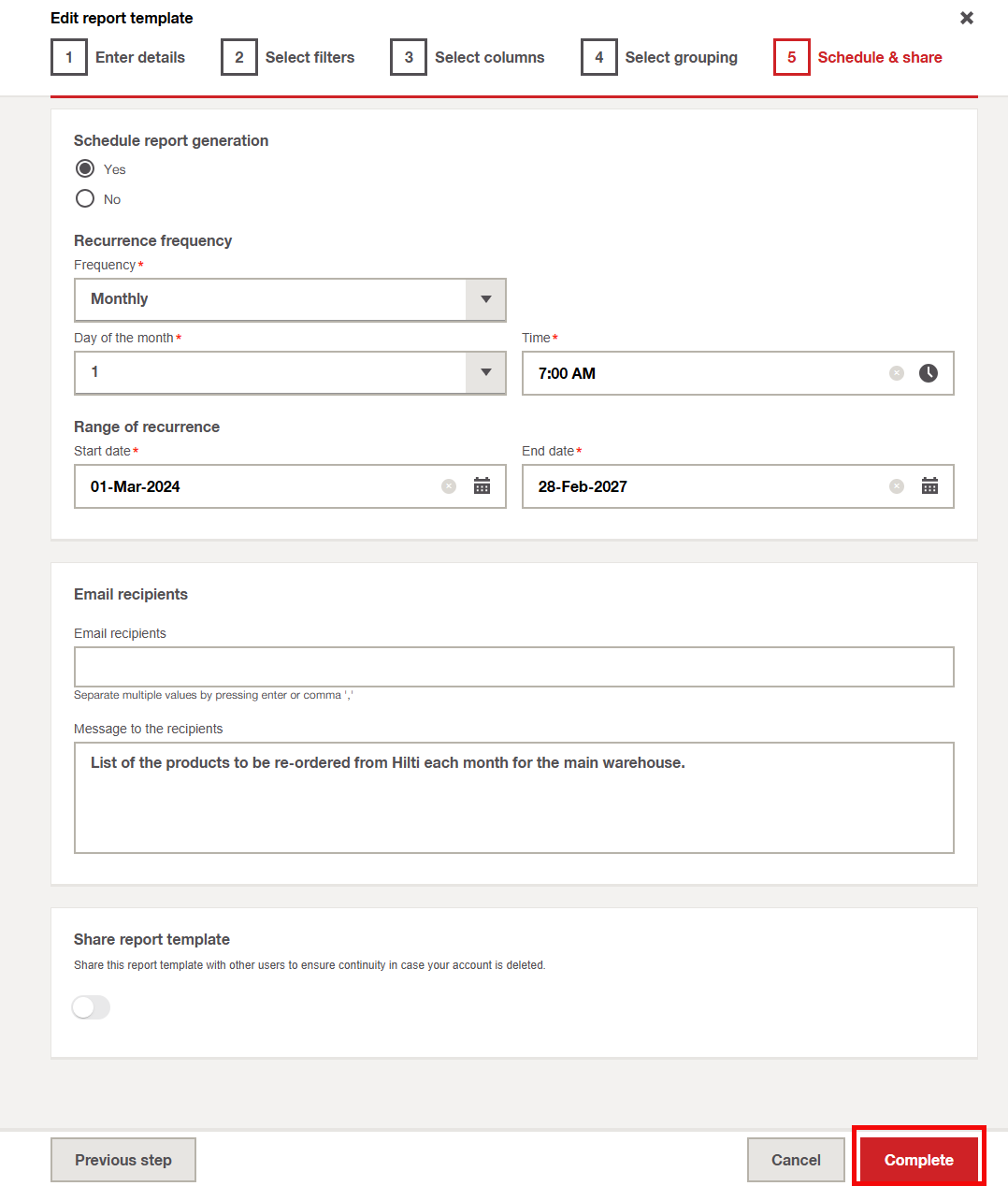Viewport: 1008px width, 1186px height.
Task: Clear the End date value
Action: pos(896,486)
